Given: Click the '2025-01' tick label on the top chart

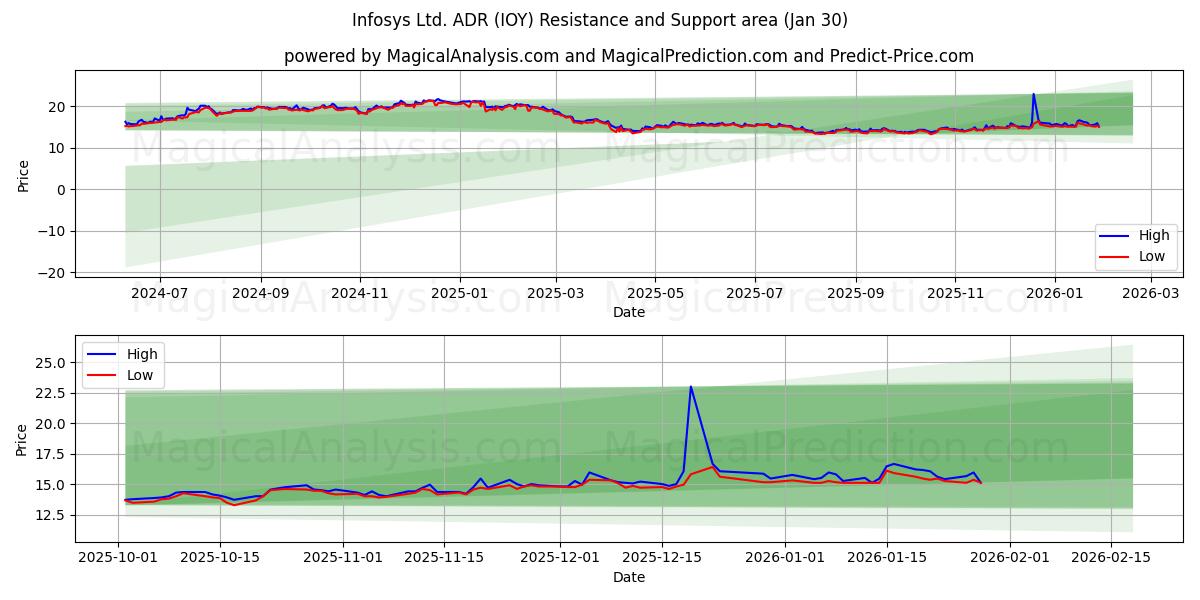Looking at the screenshot, I should coord(460,294).
